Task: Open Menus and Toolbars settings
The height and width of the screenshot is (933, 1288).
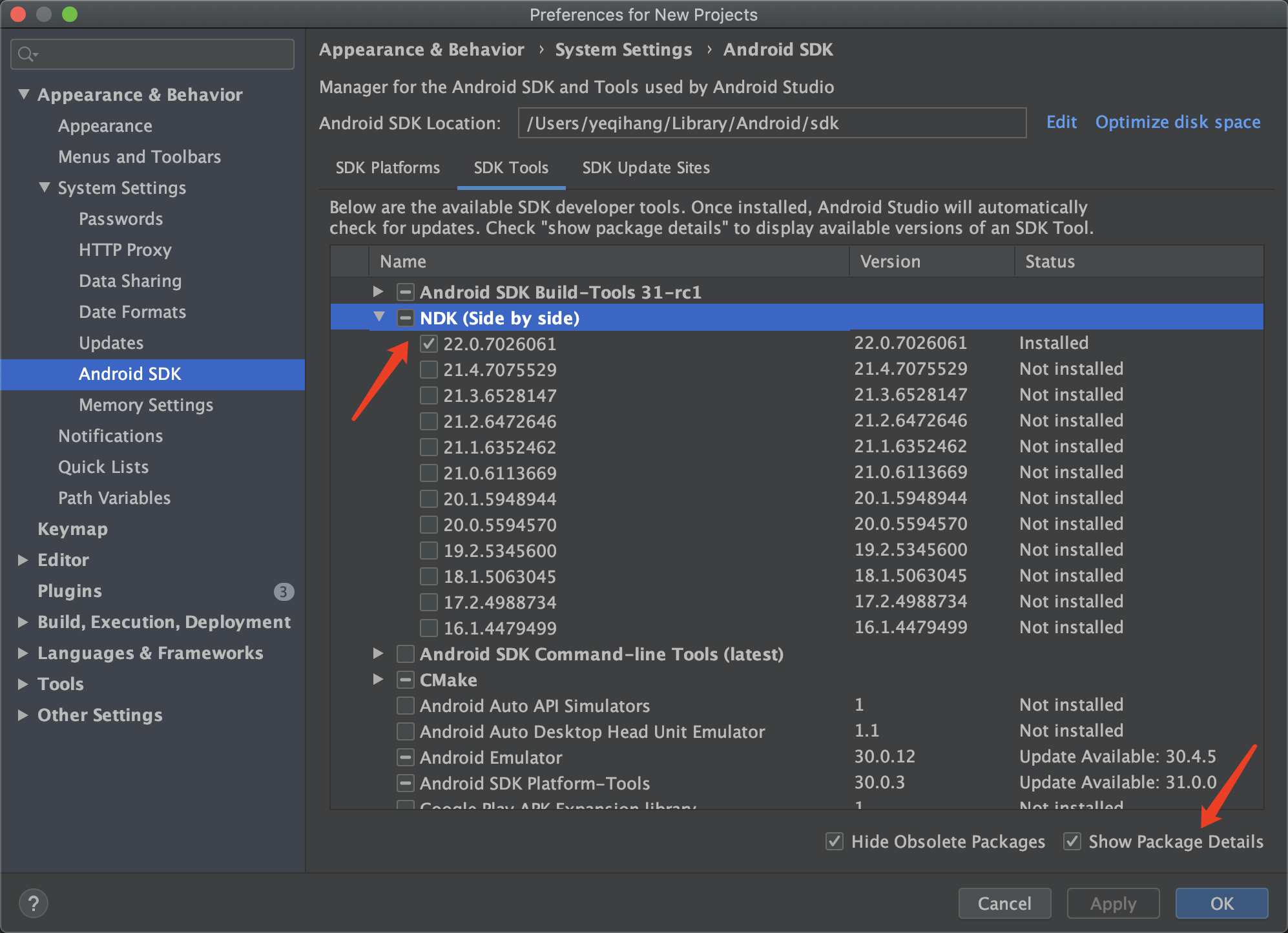Action: (x=140, y=157)
